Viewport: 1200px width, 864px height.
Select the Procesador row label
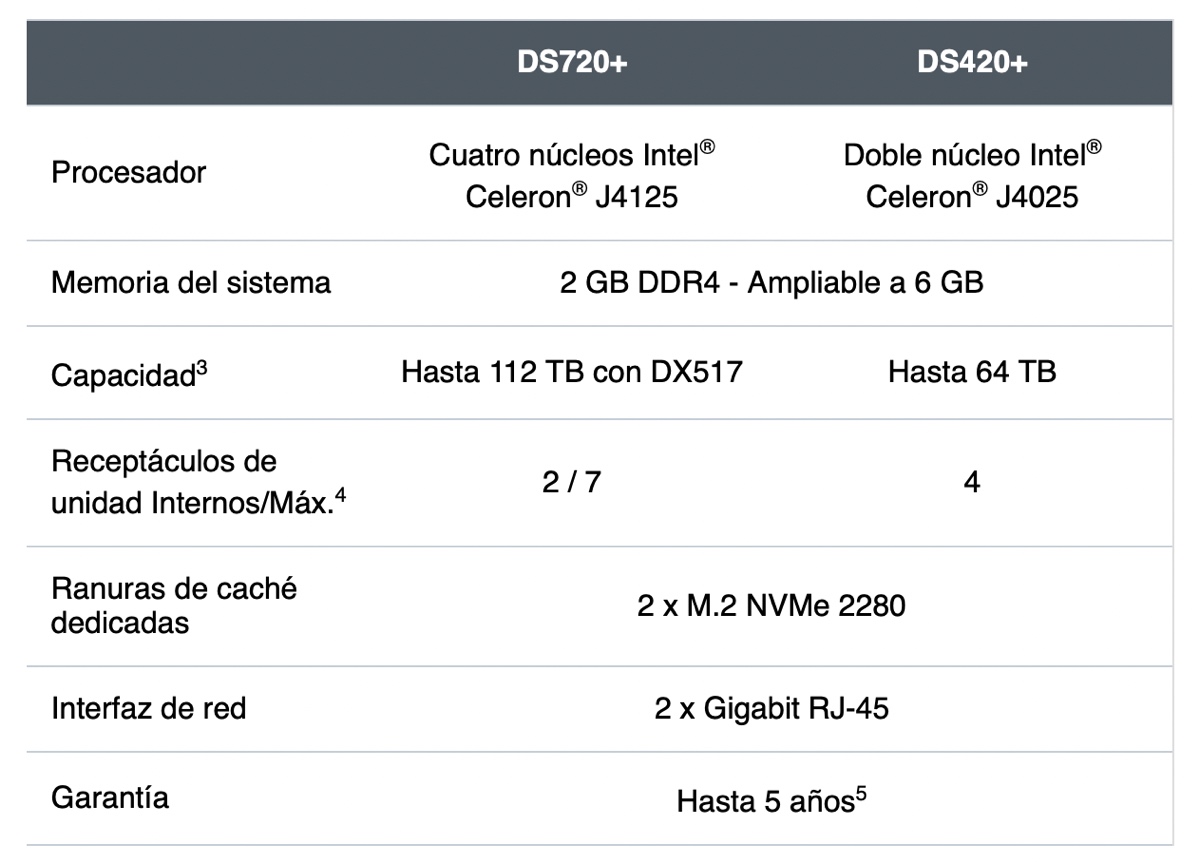[x=128, y=173]
